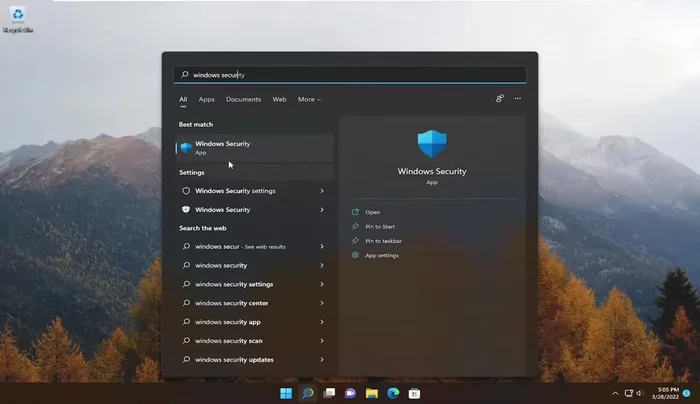The image size is (700, 404).
Task: Expand chevron for 'windows security scan'
Action: tap(322, 341)
